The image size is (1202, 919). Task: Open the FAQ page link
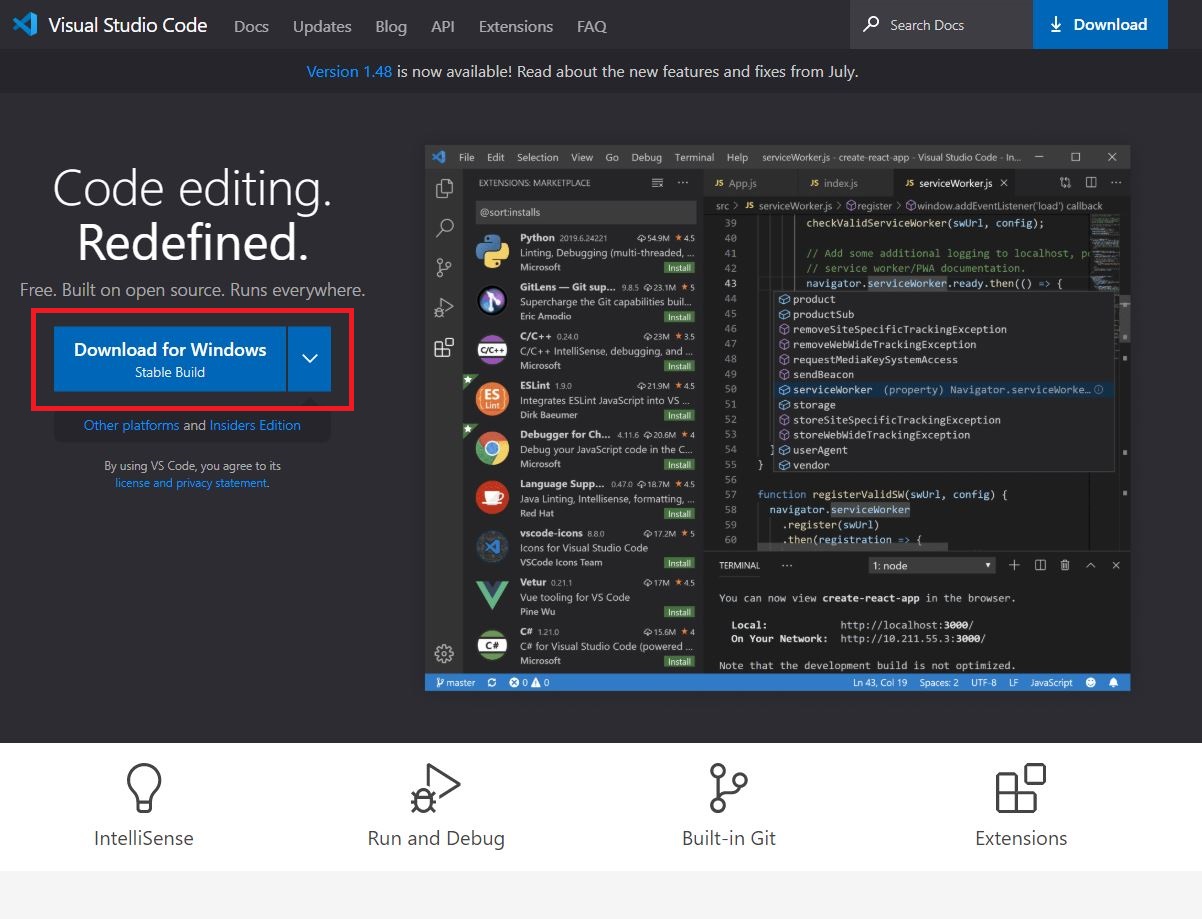point(592,26)
